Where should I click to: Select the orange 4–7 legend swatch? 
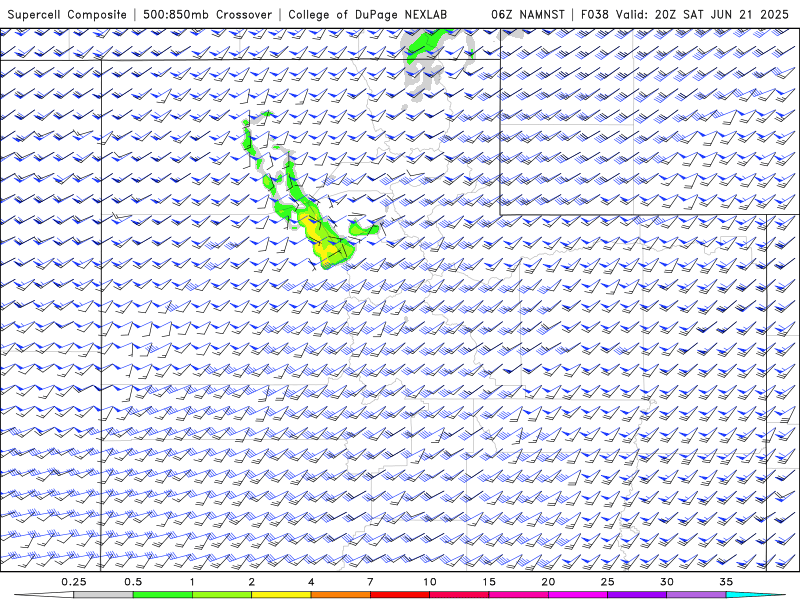coord(340,595)
